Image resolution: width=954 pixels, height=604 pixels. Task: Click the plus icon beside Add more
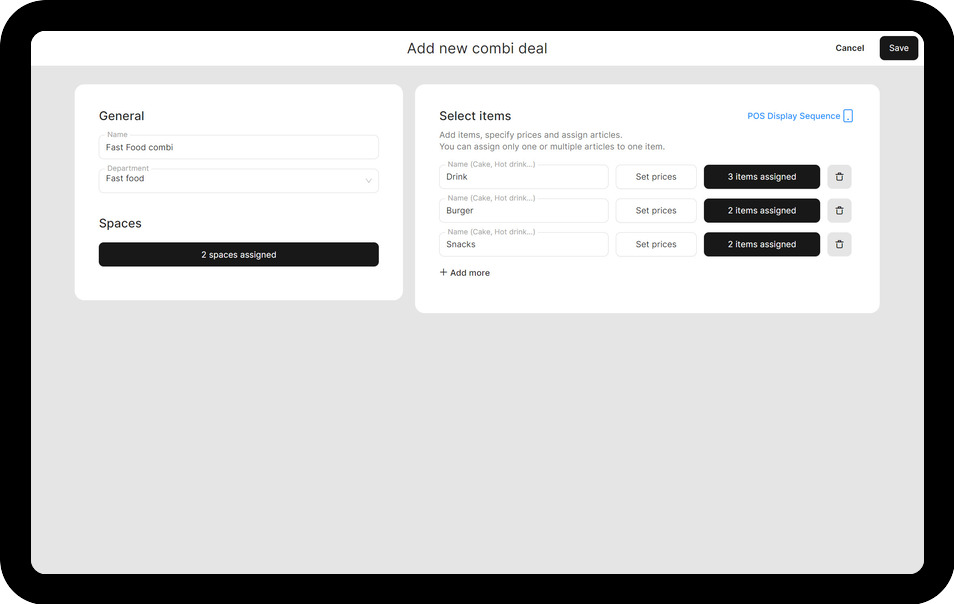(x=443, y=272)
